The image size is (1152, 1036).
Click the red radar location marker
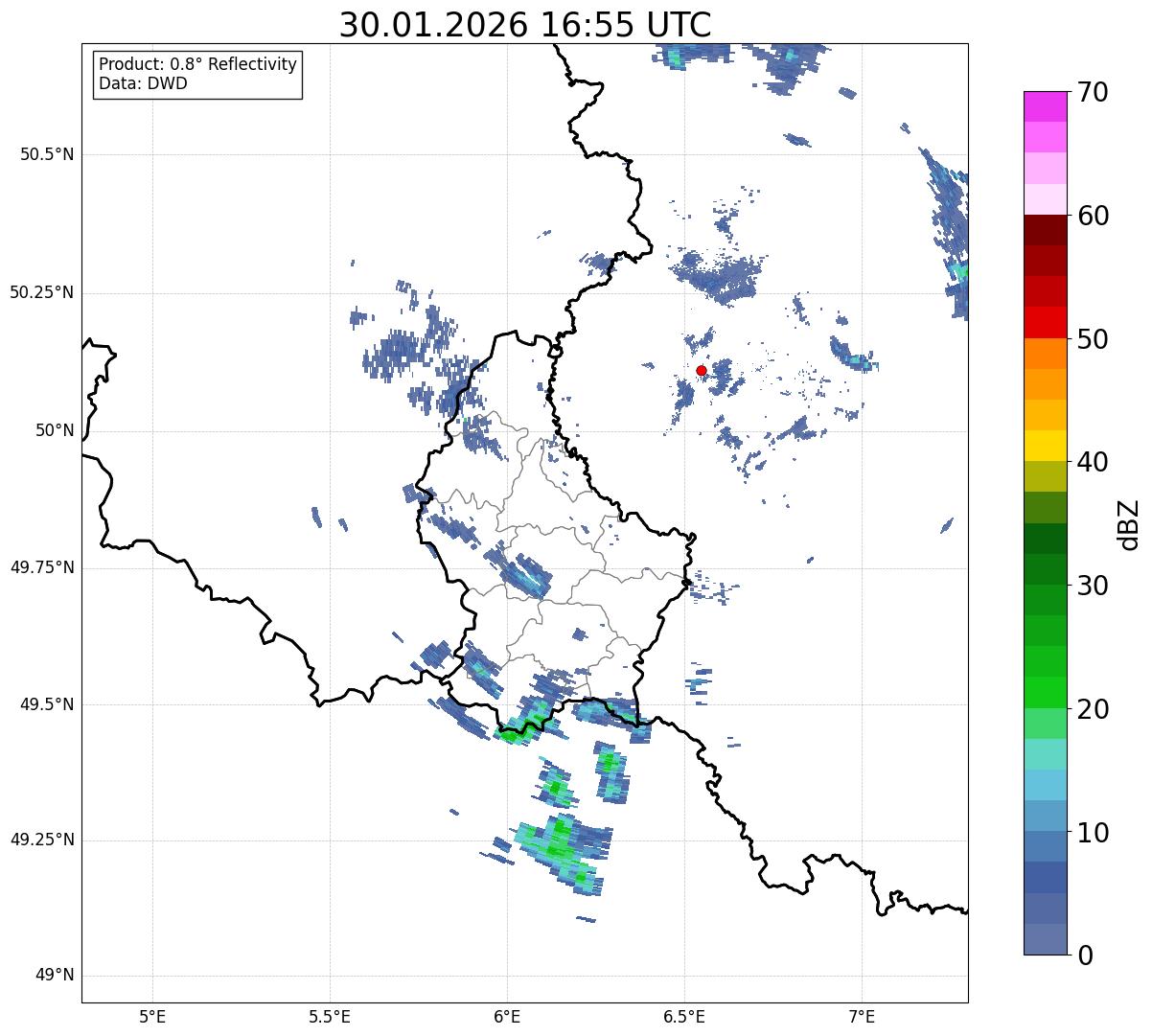pos(702,370)
